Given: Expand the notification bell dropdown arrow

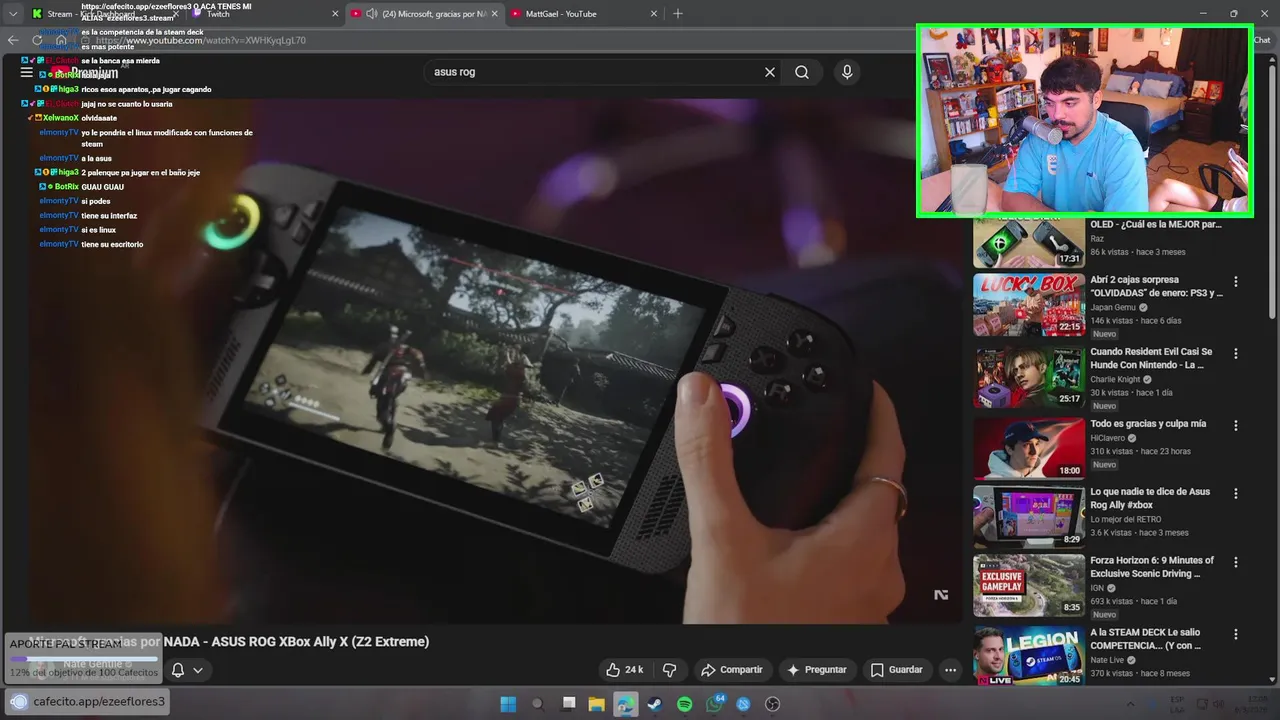Looking at the screenshot, I should coord(198,670).
